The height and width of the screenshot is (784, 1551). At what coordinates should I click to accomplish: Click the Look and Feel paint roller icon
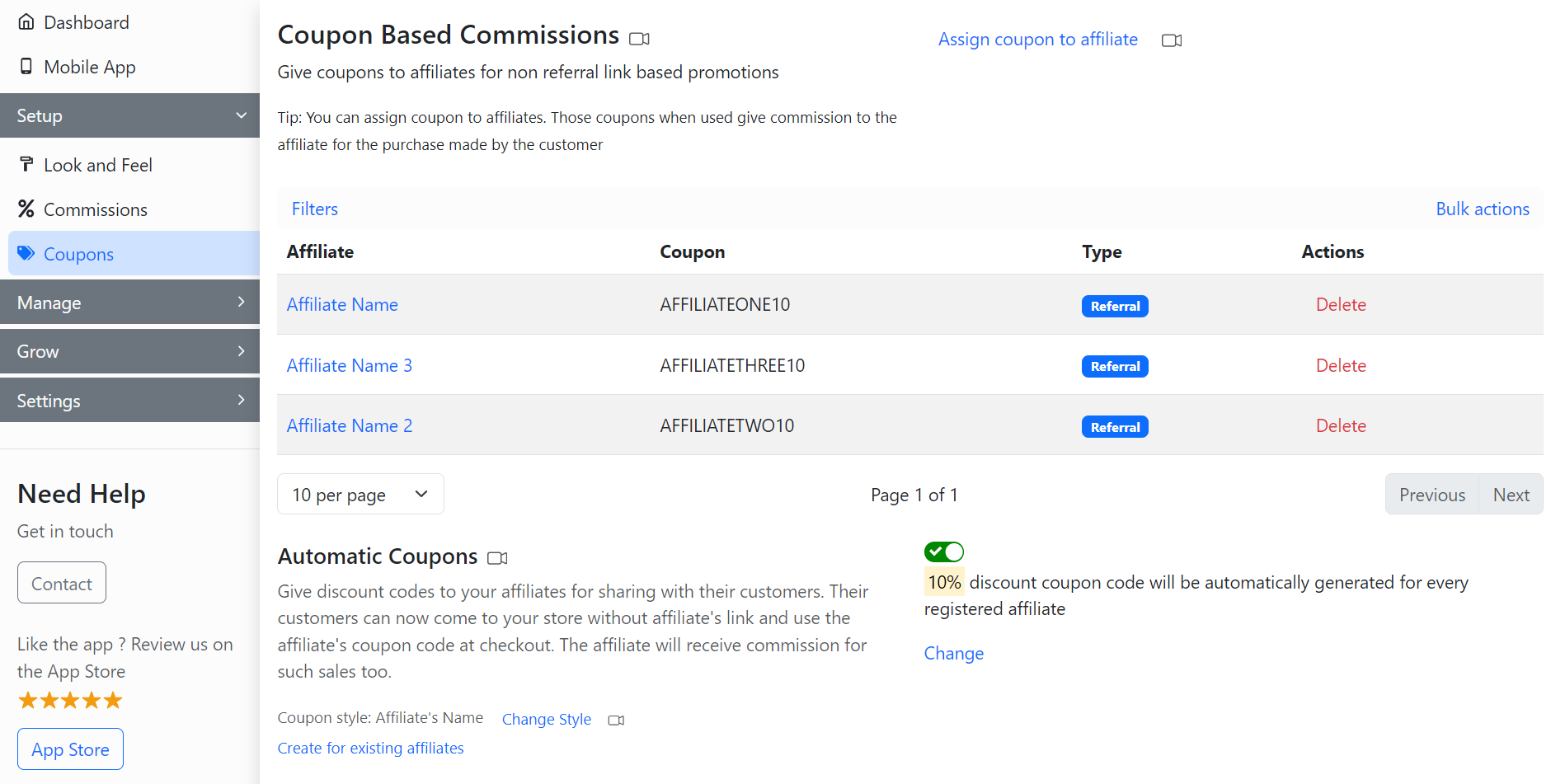(x=26, y=165)
